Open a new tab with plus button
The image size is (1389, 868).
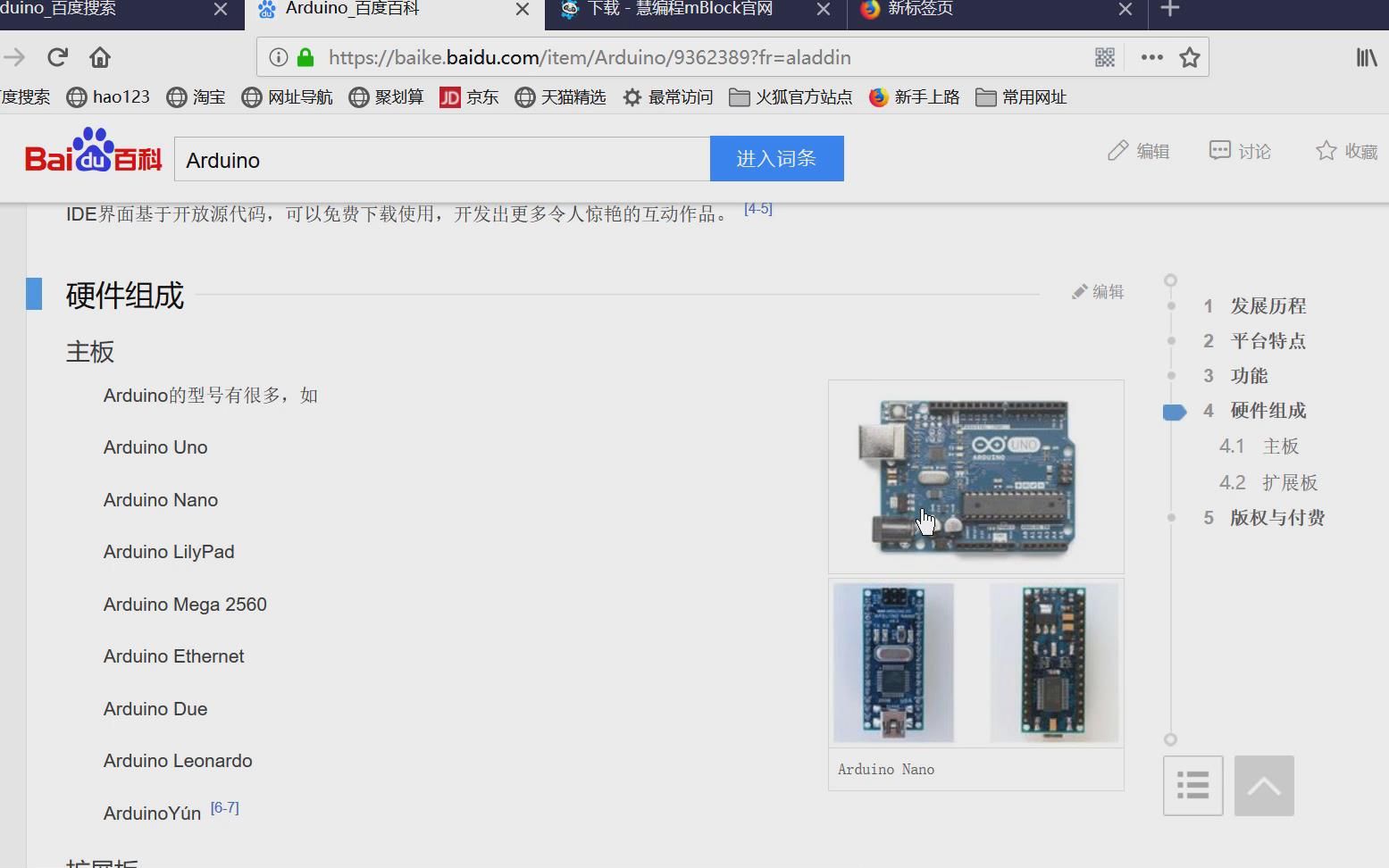point(1170,9)
